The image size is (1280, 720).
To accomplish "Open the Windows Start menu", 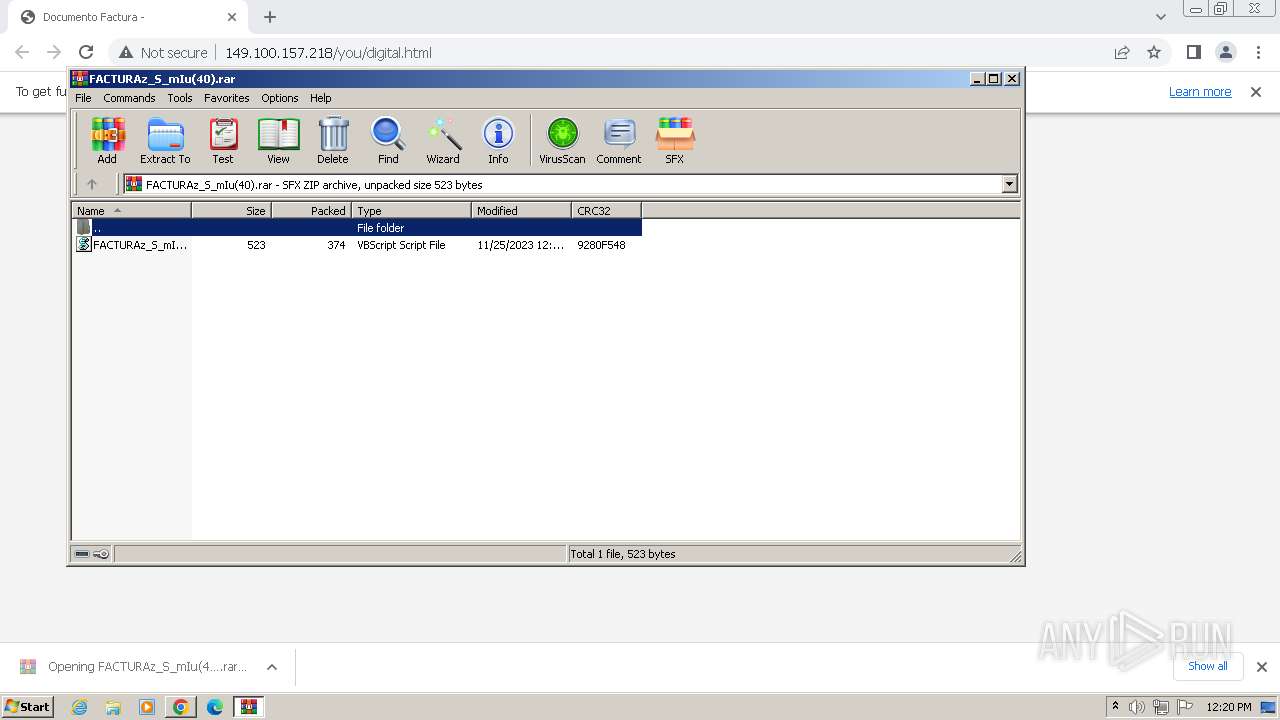I will [27, 707].
